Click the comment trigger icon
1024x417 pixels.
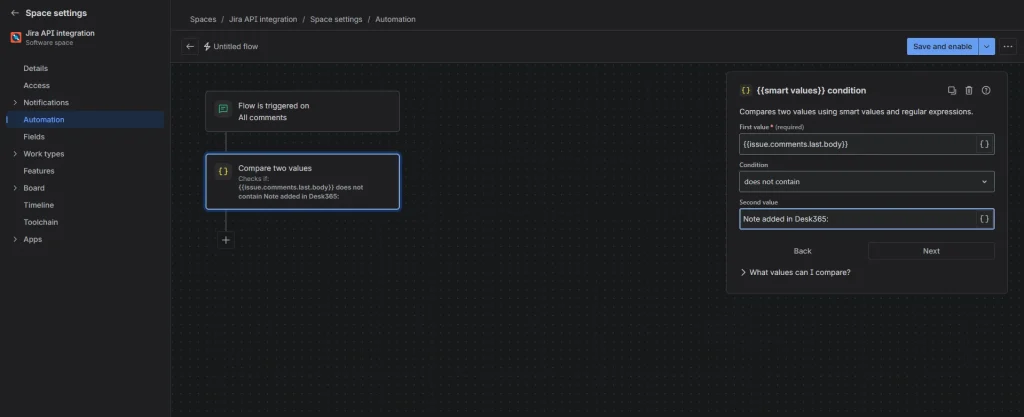pos(223,109)
